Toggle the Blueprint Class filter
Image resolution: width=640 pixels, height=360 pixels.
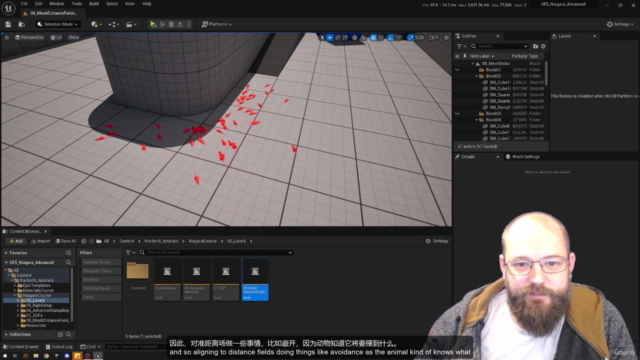100,271
